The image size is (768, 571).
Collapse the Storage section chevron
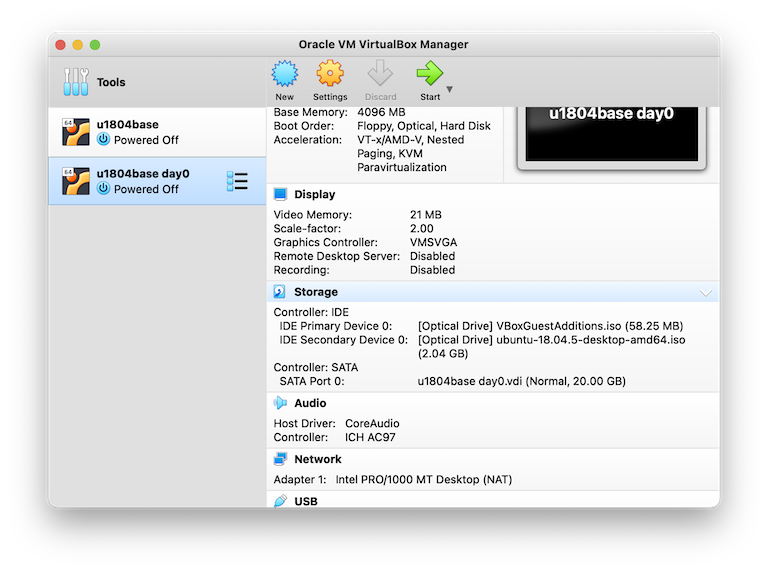(705, 293)
